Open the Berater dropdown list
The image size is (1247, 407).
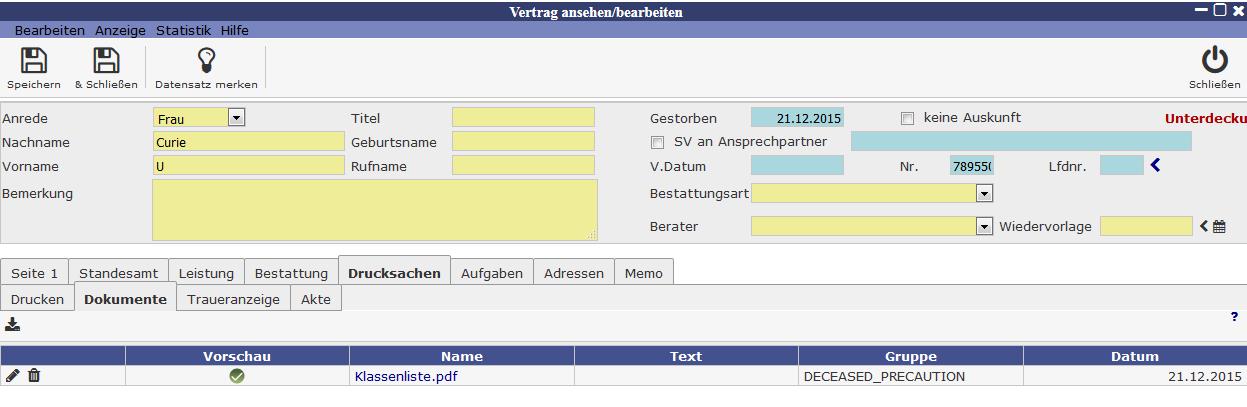(x=983, y=227)
